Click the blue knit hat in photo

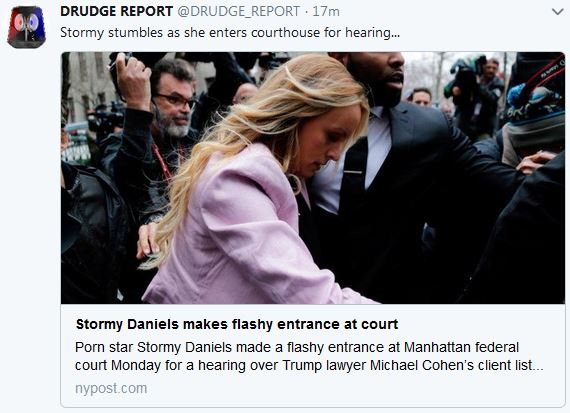pyautogui.click(x=534, y=105)
